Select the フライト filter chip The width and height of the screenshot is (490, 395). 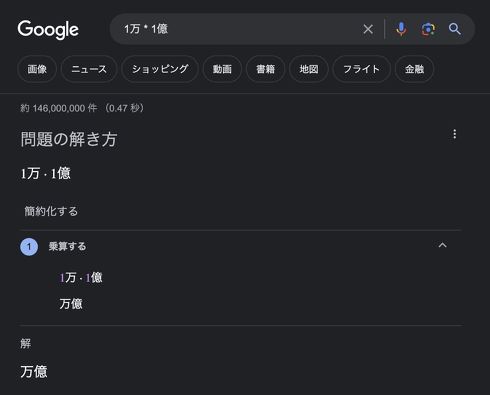click(362, 69)
